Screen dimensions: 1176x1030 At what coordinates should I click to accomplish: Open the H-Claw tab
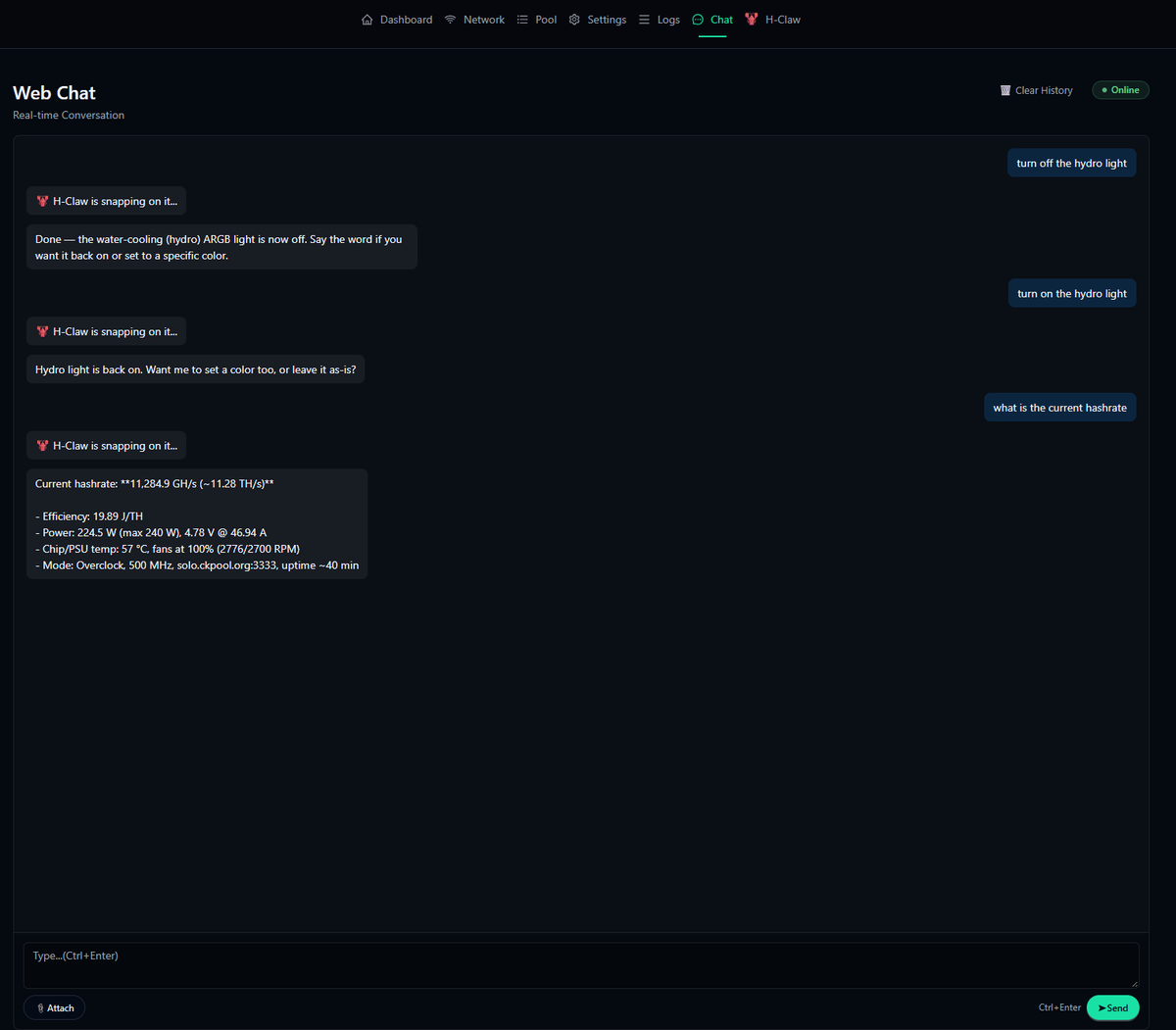tap(773, 20)
